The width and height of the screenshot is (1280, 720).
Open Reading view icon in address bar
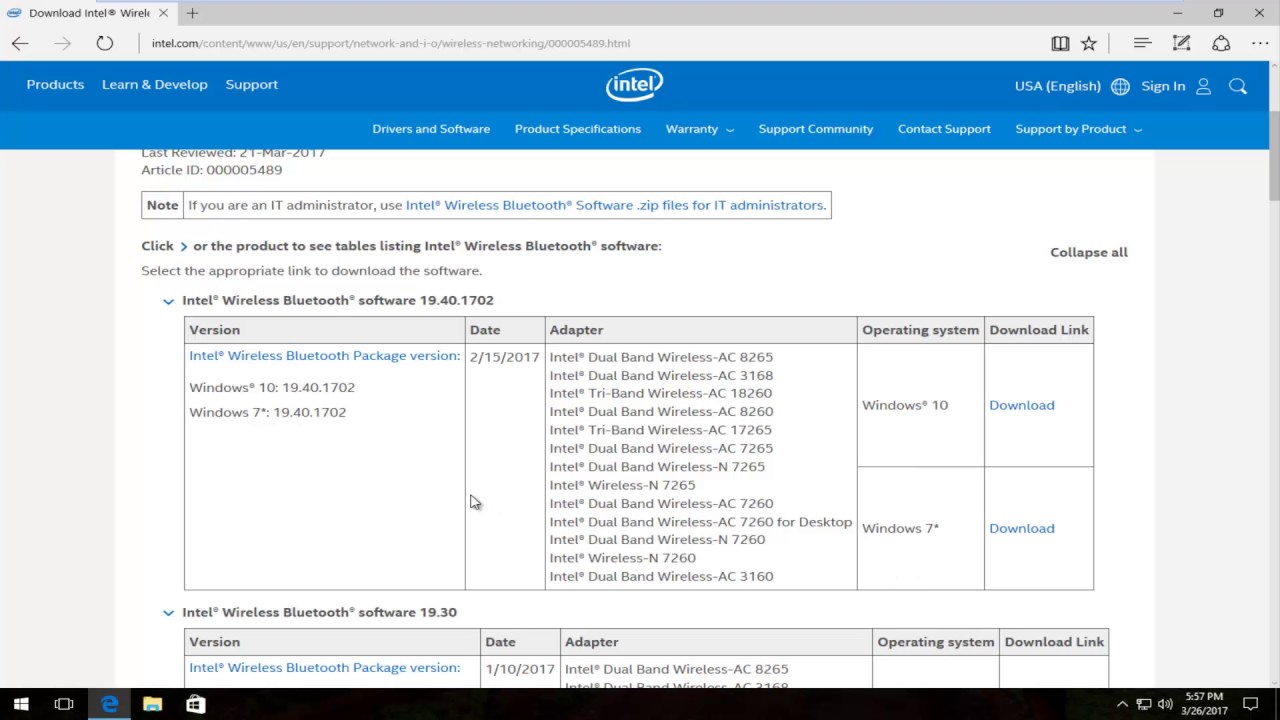click(x=1060, y=43)
